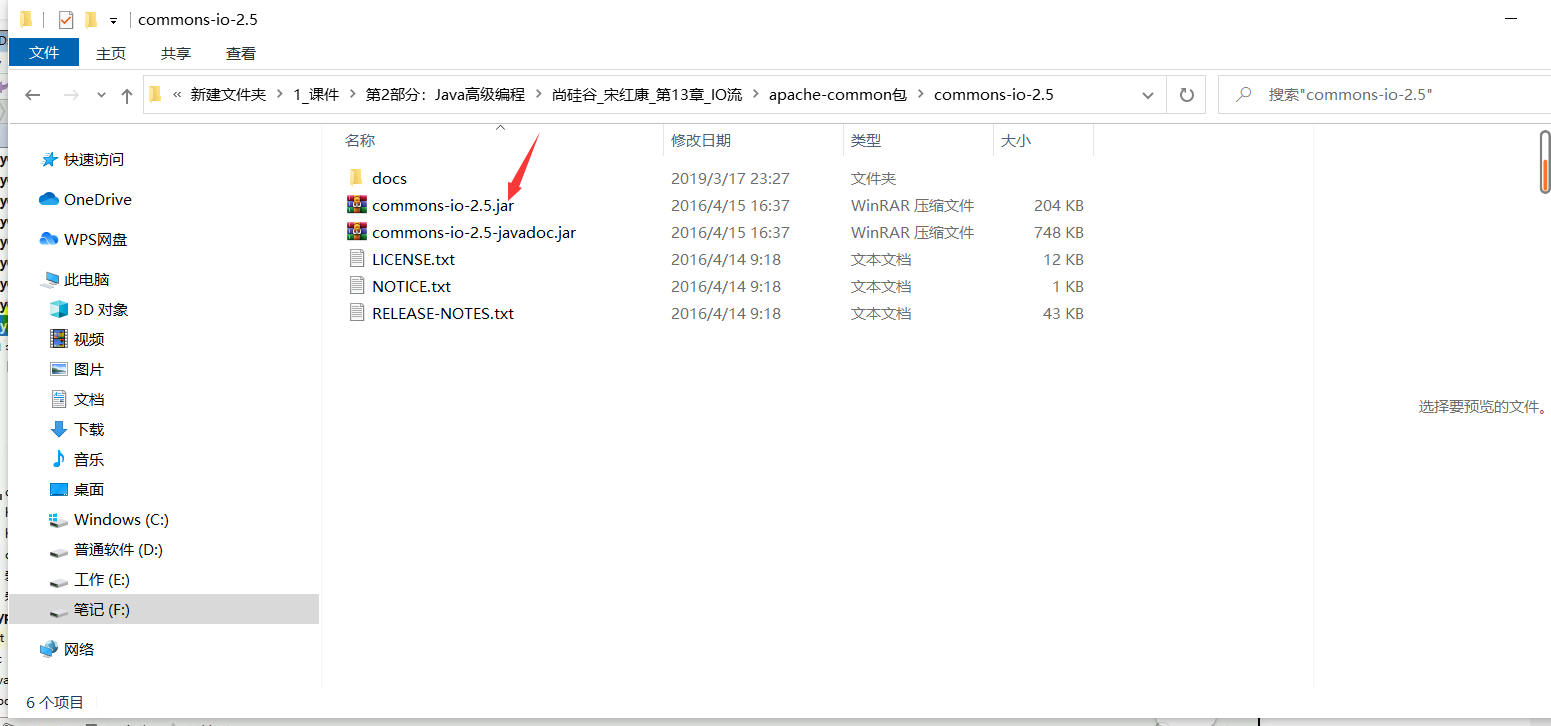Open OneDrive in navigation pane
This screenshot has height=726, width=1551.
(85, 199)
